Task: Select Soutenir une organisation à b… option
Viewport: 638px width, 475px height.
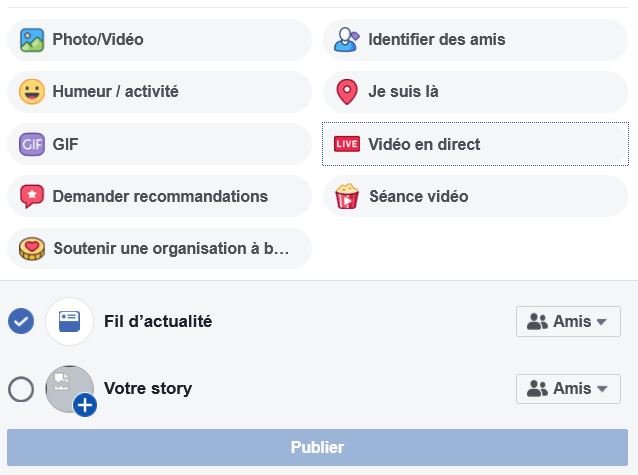Action: pyautogui.click(x=160, y=248)
